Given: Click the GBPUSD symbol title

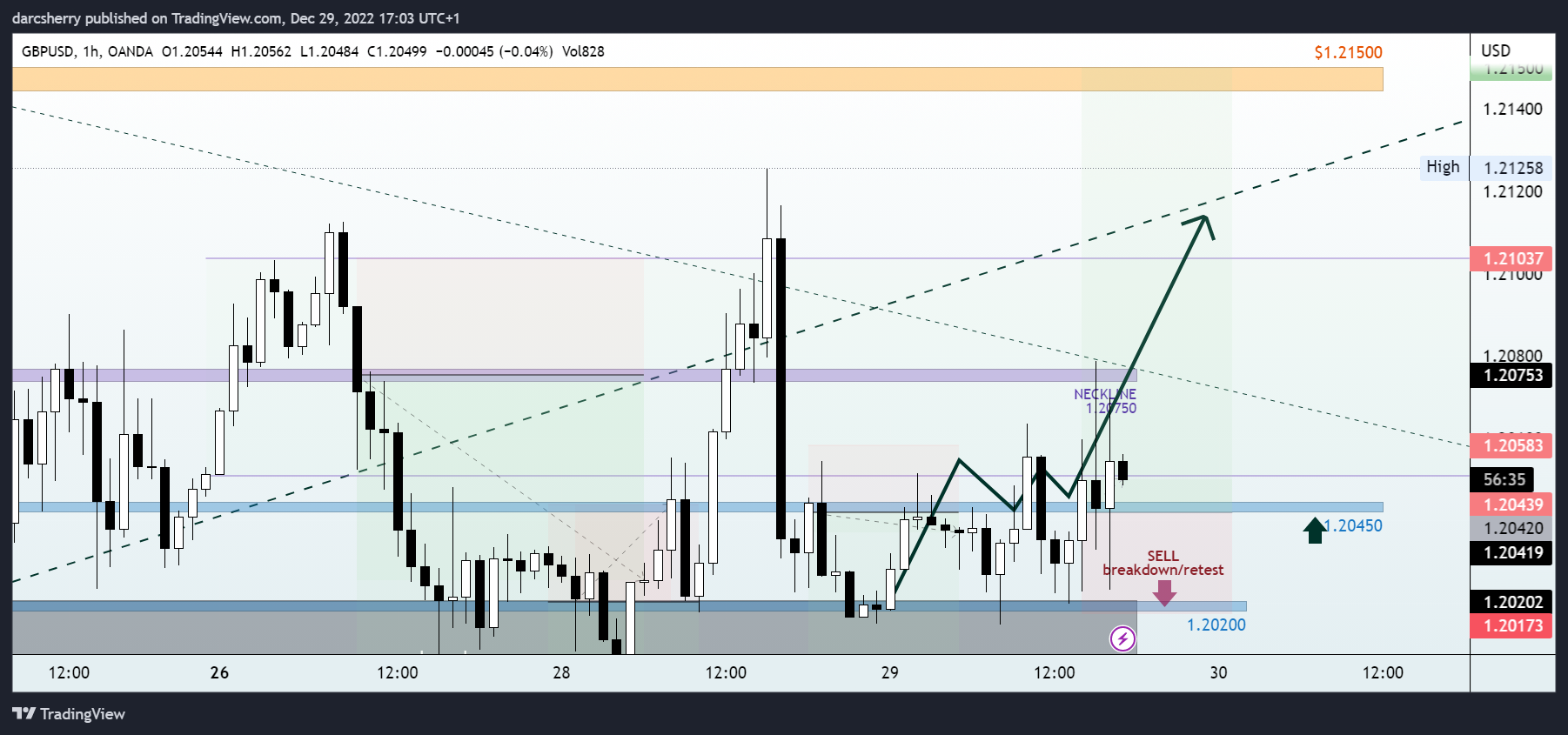Looking at the screenshot, I should pos(47,51).
